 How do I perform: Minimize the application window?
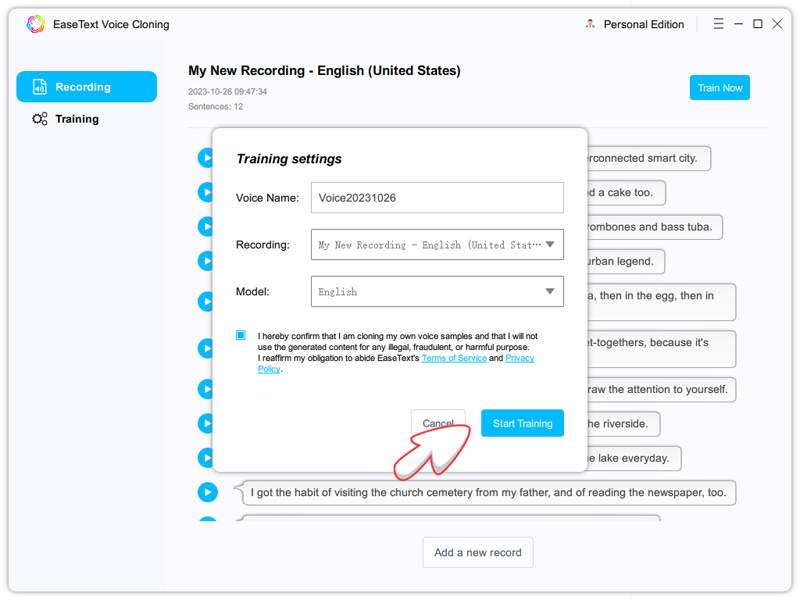pos(738,24)
